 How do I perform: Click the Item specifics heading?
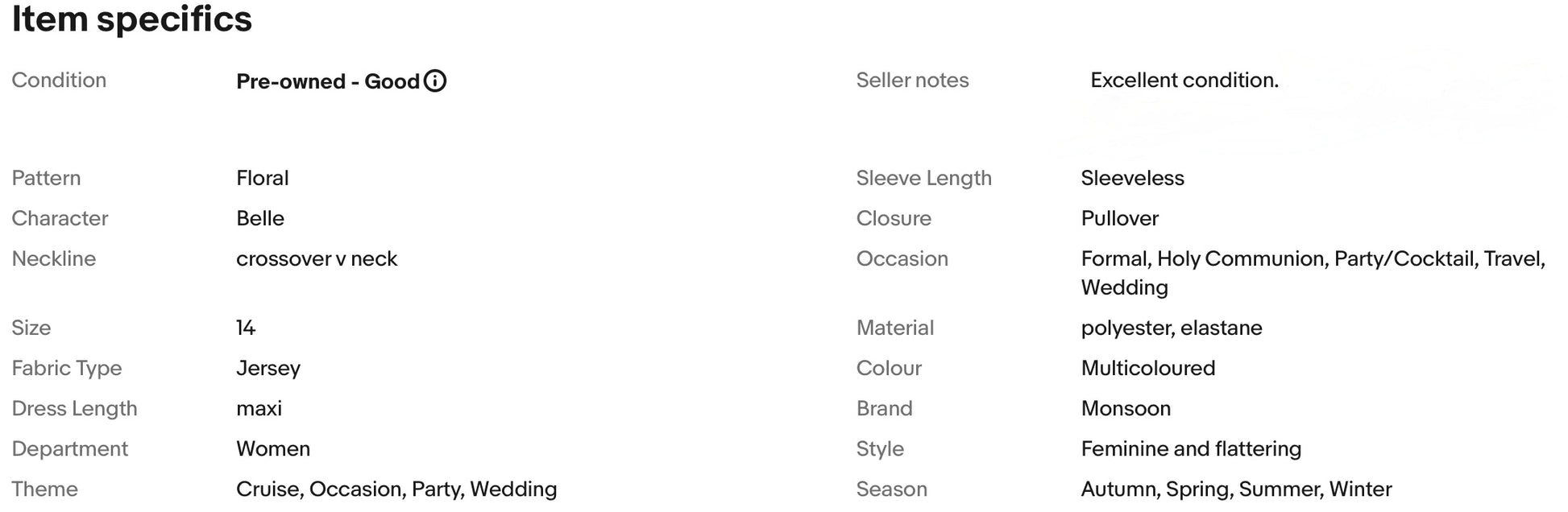coord(131,19)
